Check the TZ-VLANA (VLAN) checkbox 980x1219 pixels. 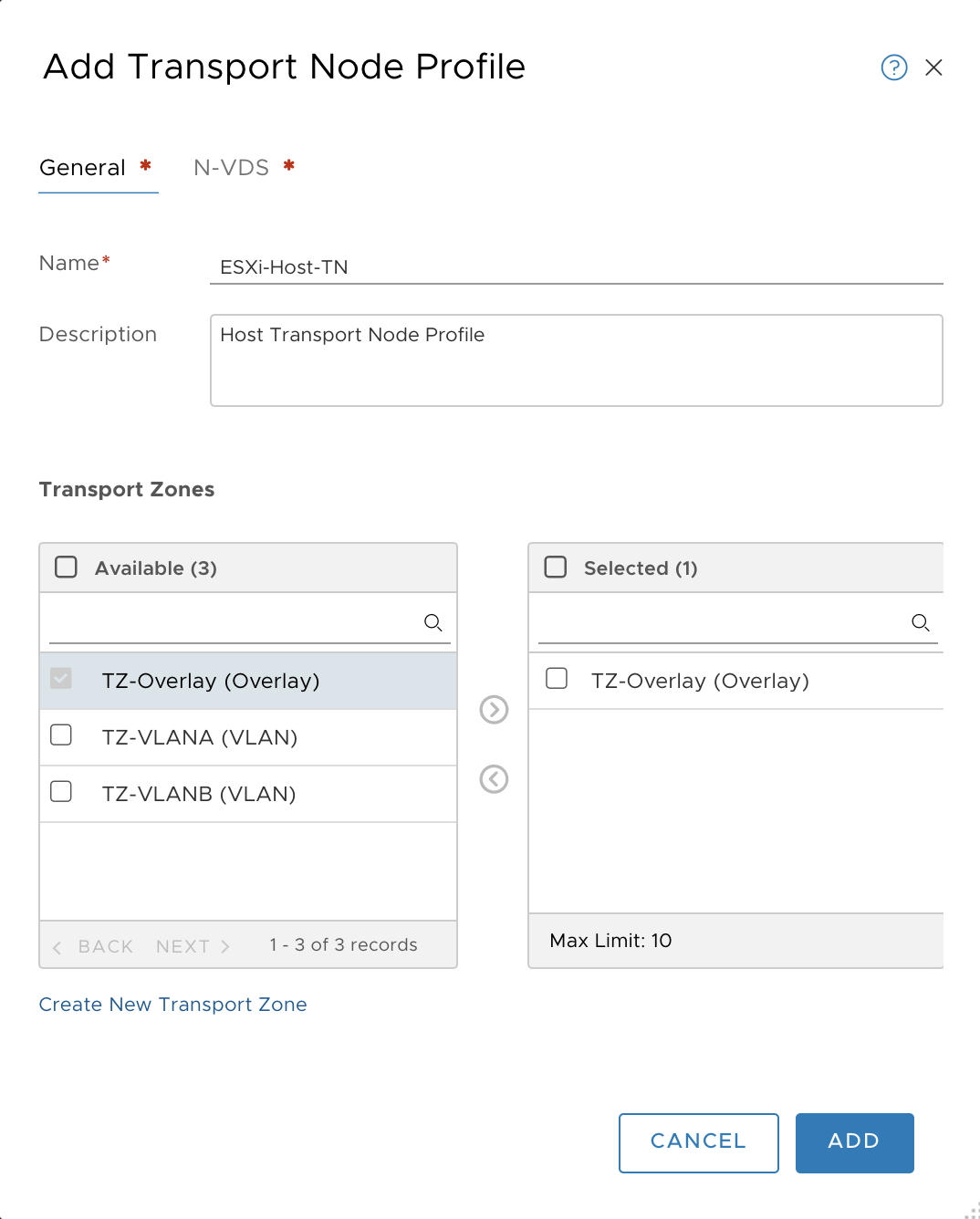click(61, 735)
